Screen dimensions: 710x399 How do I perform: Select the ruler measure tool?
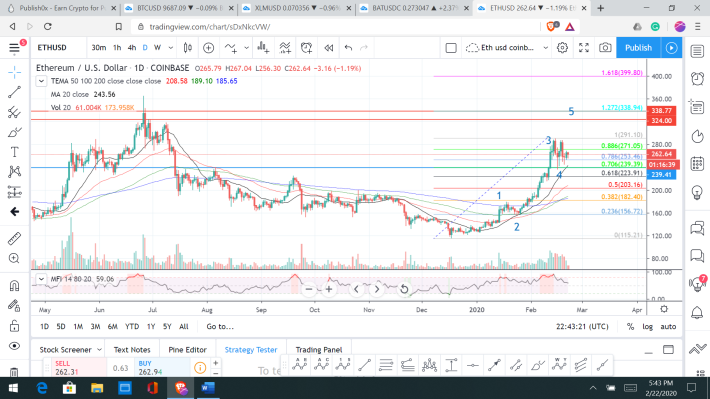(14, 239)
